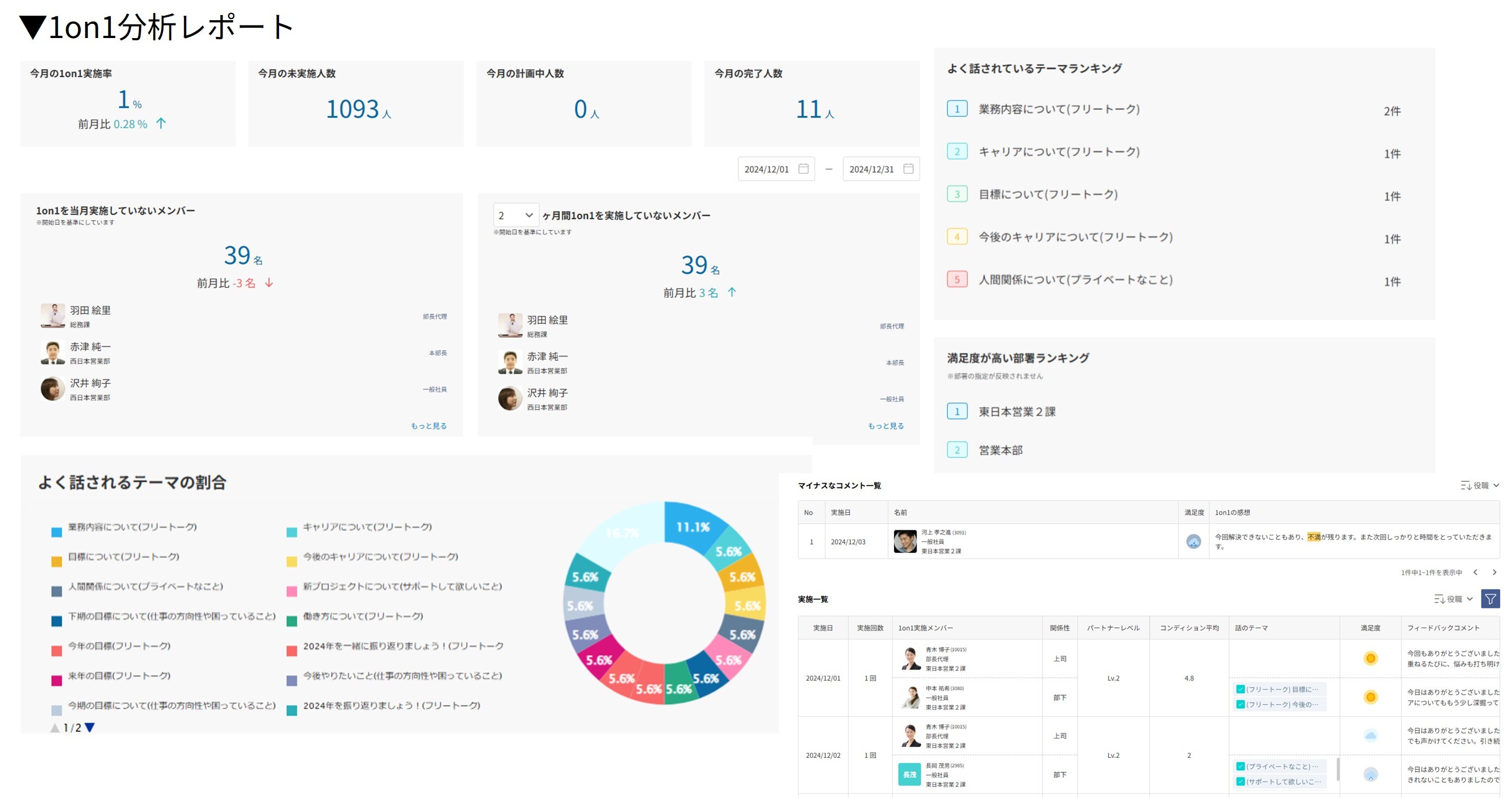Click the legend previous-page up triangle
The height and width of the screenshot is (798, 1512).
[x=55, y=727]
